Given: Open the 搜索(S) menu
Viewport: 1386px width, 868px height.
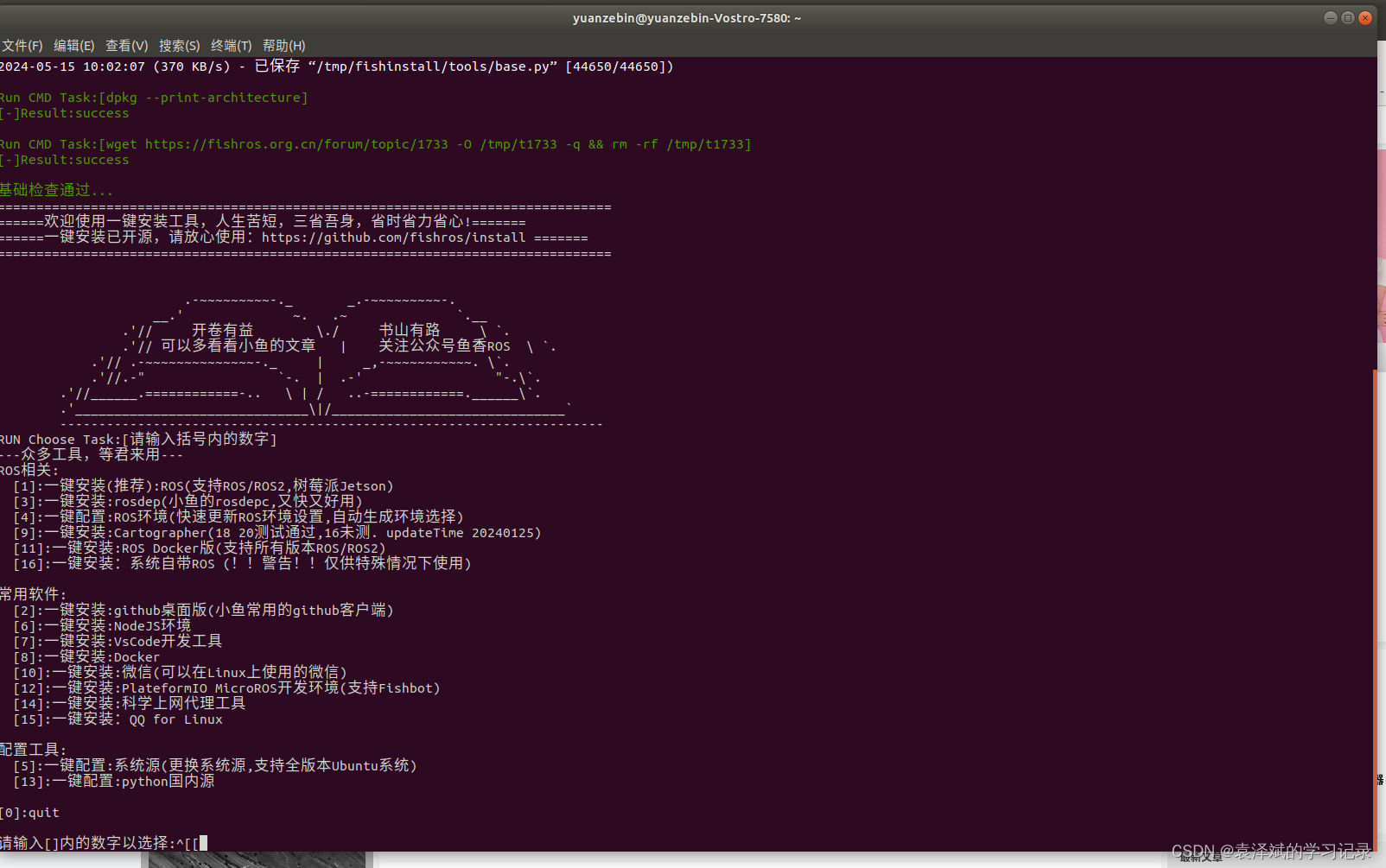Looking at the screenshot, I should point(180,46).
